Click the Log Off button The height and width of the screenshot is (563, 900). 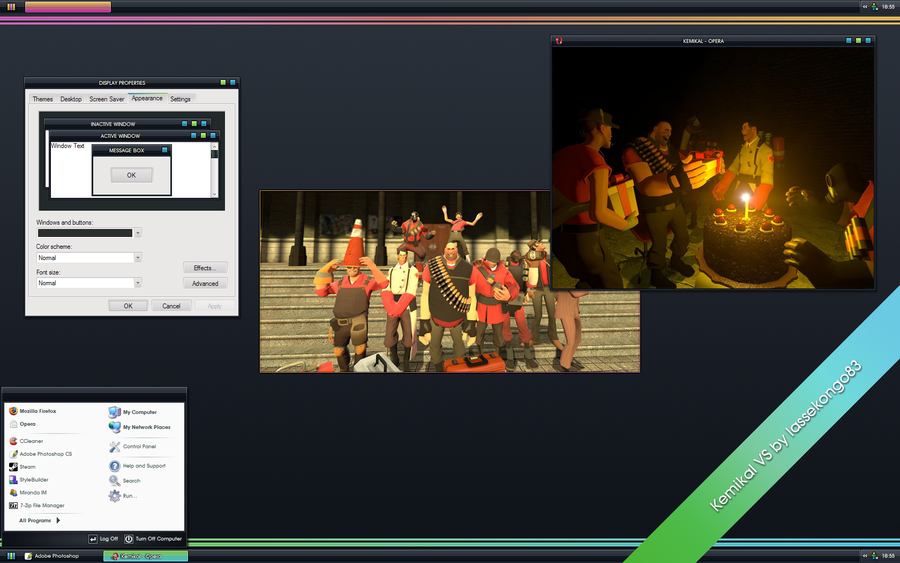coord(103,539)
